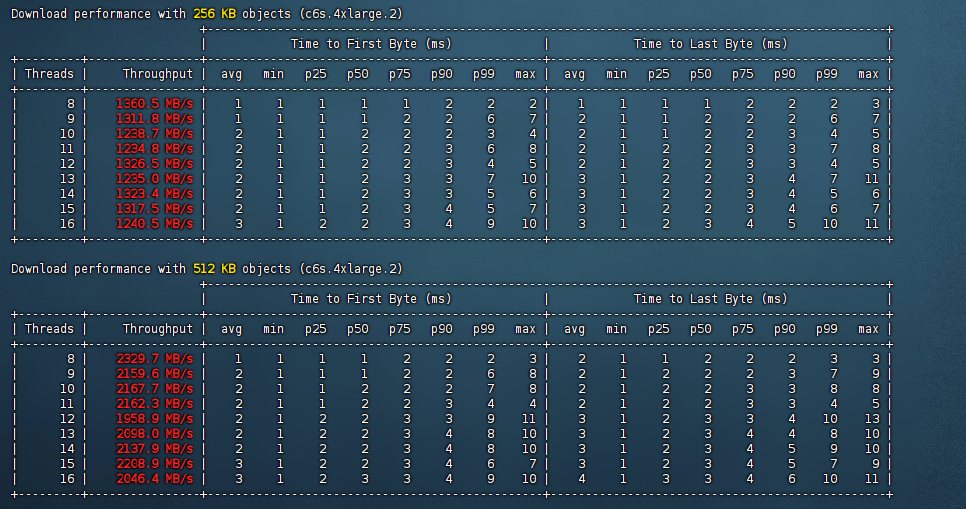Click the Threads header in the 512 KB table
Viewport: 966px width, 509px height.
(x=49, y=329)
